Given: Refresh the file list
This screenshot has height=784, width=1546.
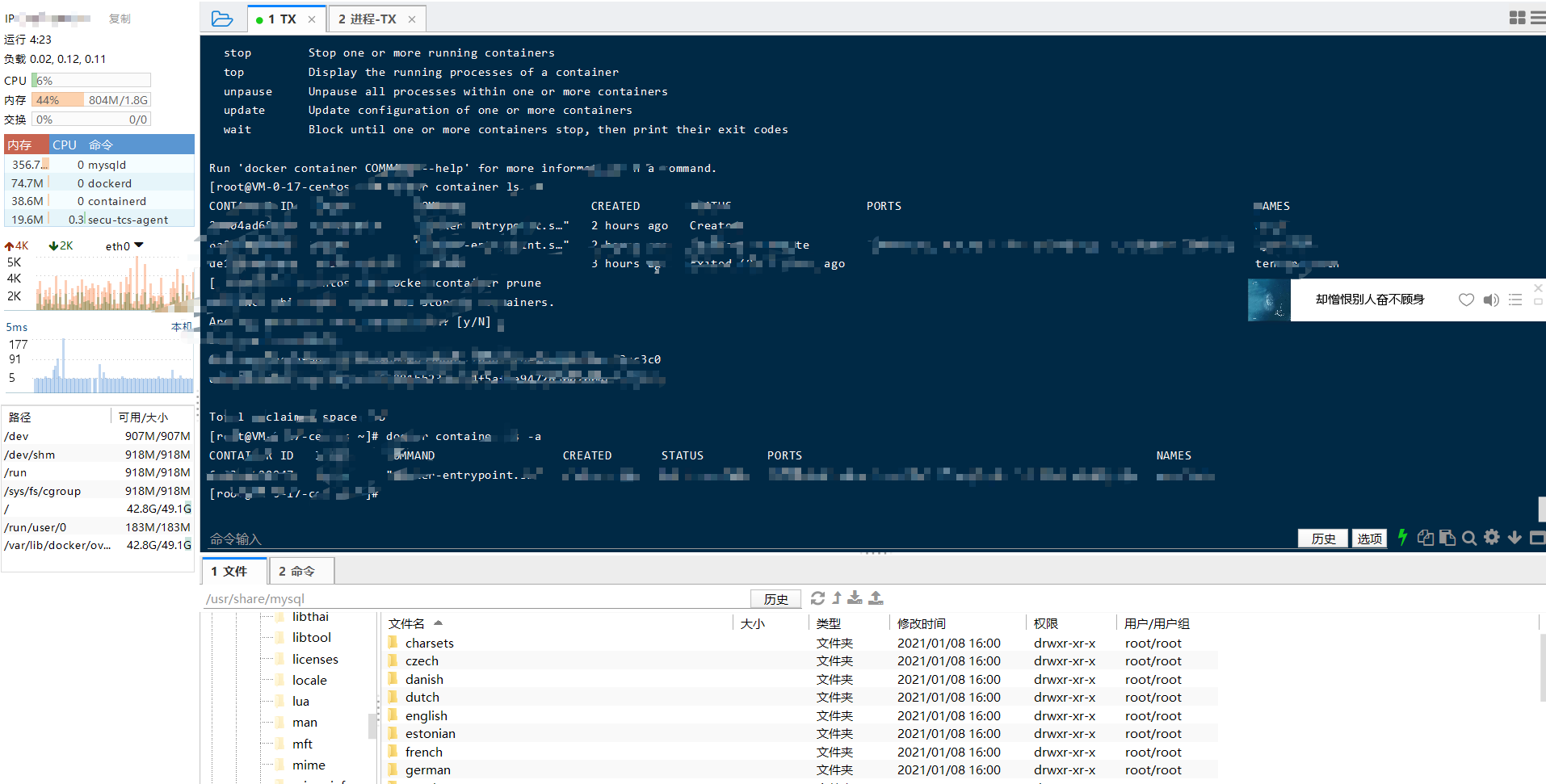Looking at the screenshot, I should click(x=817, y=598).
